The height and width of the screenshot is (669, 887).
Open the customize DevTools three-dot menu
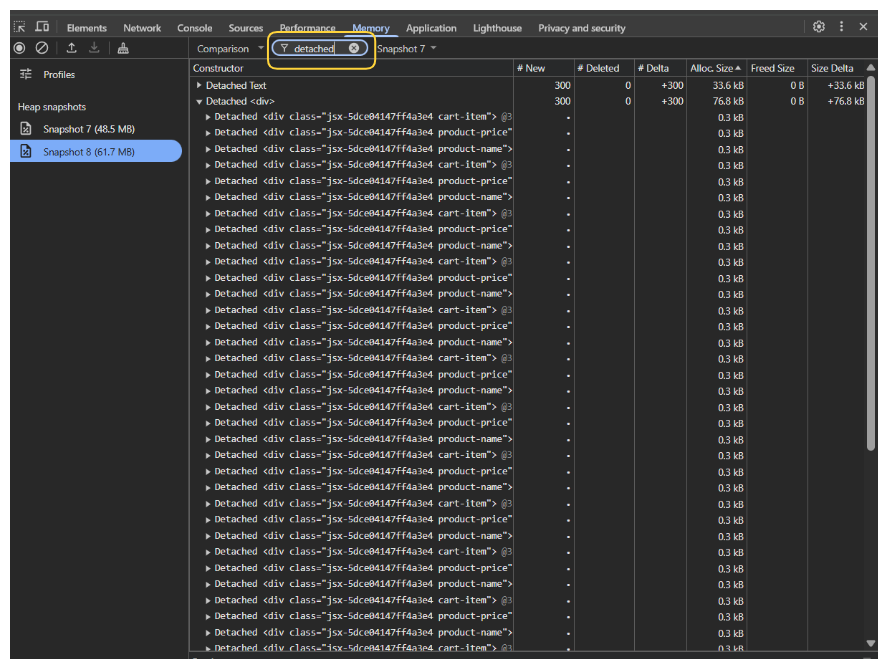(841, 27)
